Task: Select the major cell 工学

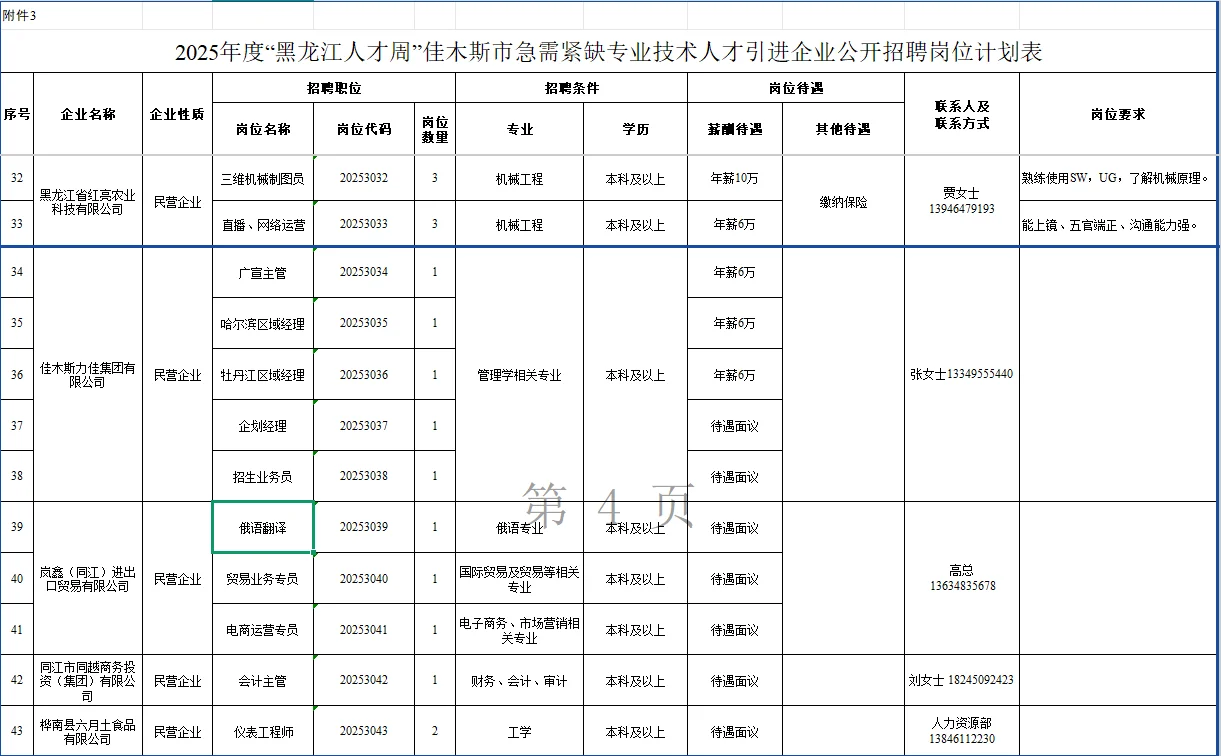Action: [x=519, y=731]
